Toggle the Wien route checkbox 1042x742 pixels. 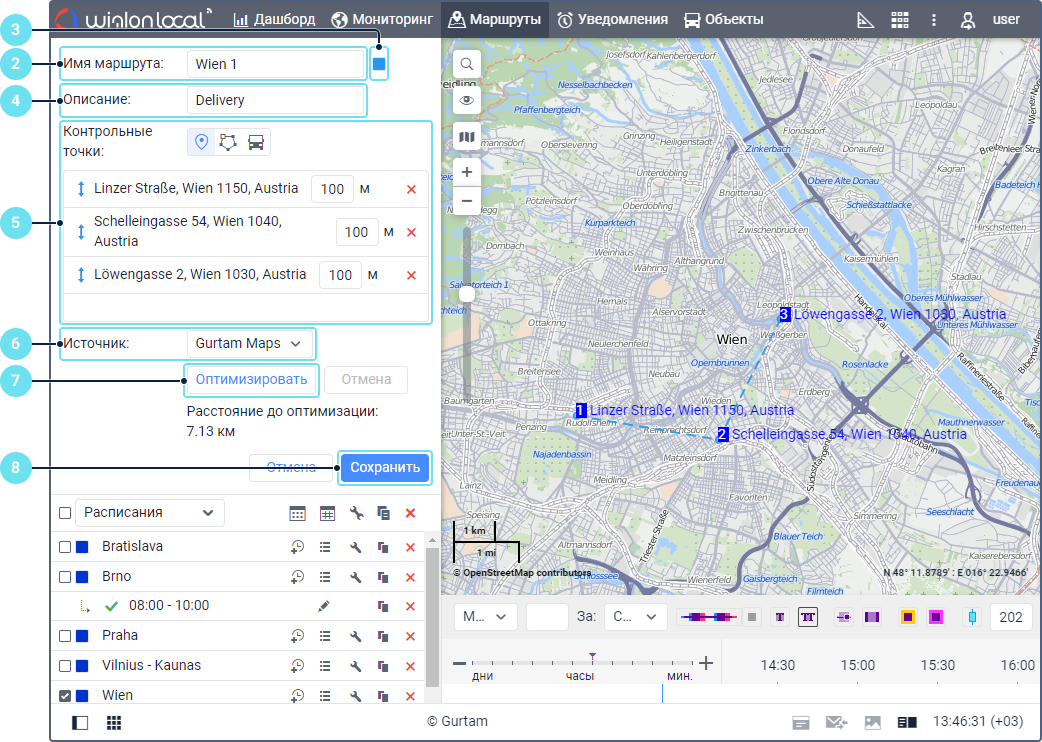(x=65, y=696)
